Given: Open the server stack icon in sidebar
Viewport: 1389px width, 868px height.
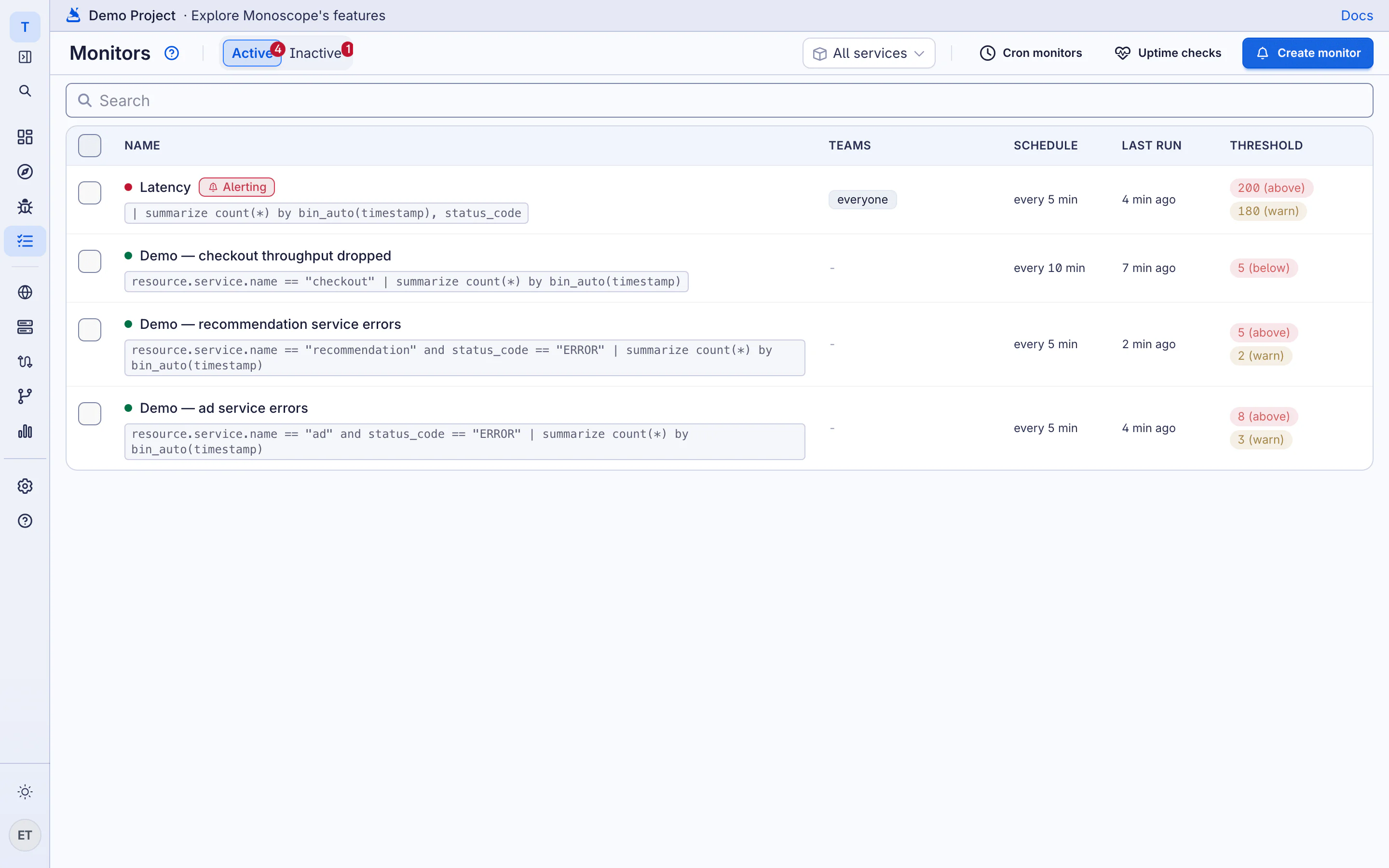Looking at the screenshot, I should [25, 326].
